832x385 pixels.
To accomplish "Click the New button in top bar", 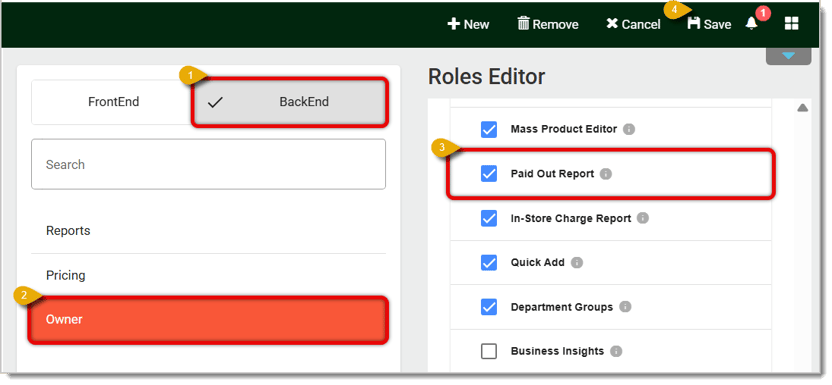I will (468, 24).
